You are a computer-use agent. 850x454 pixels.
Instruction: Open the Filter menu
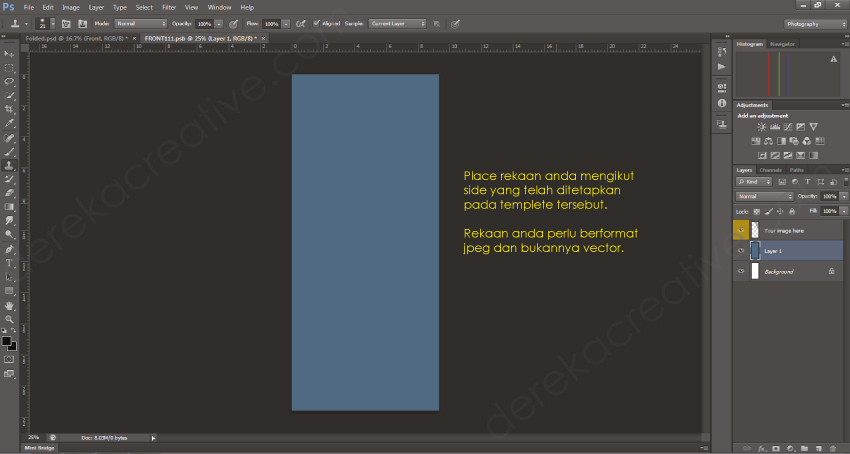[168, 7]
